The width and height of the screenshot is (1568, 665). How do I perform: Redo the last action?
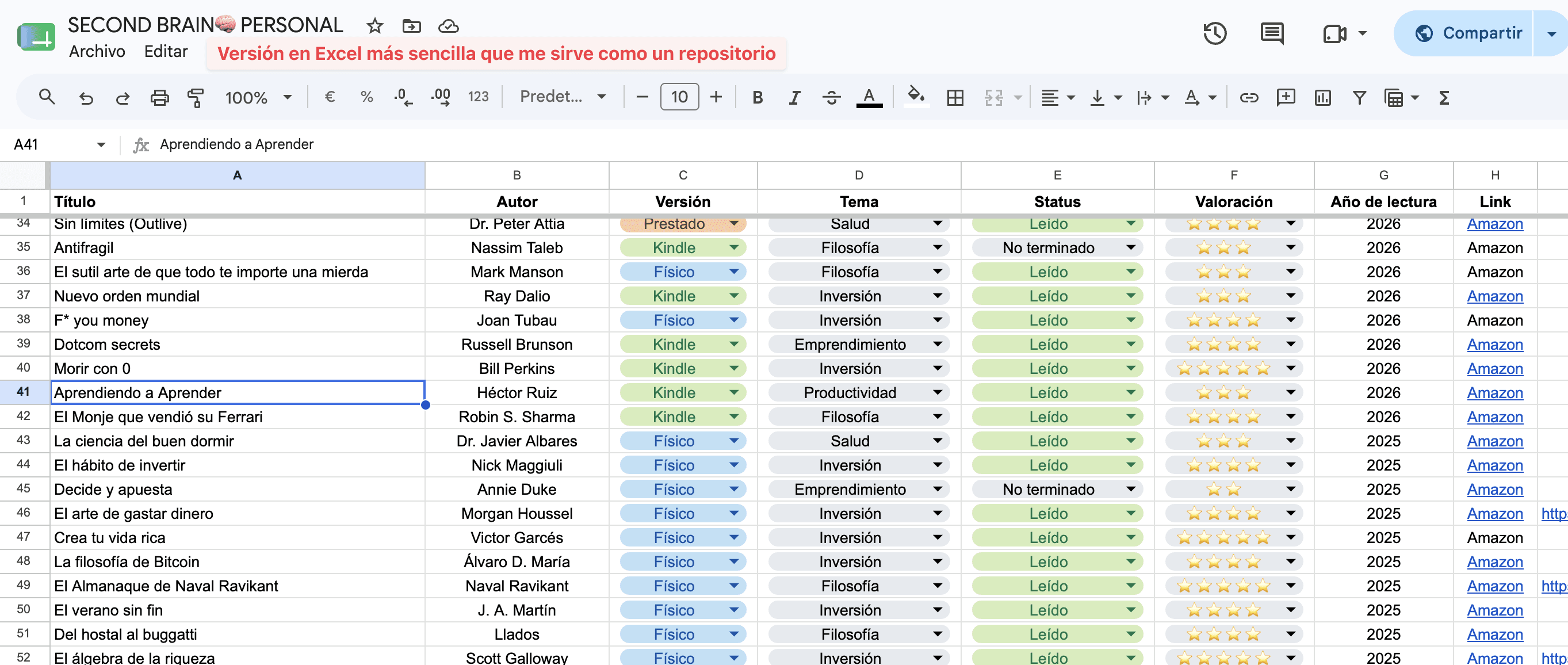(123, 97)
